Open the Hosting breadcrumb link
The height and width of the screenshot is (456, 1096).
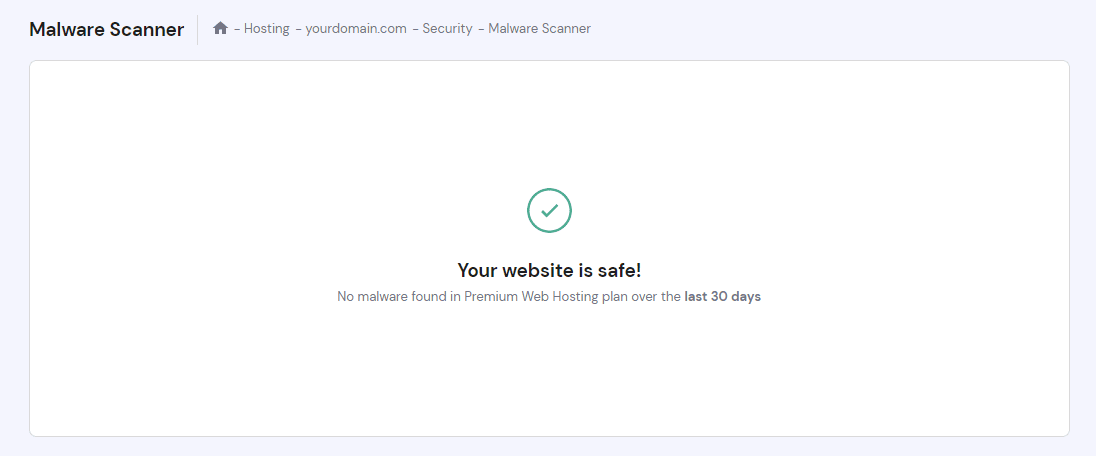click(x=266, y=29)
